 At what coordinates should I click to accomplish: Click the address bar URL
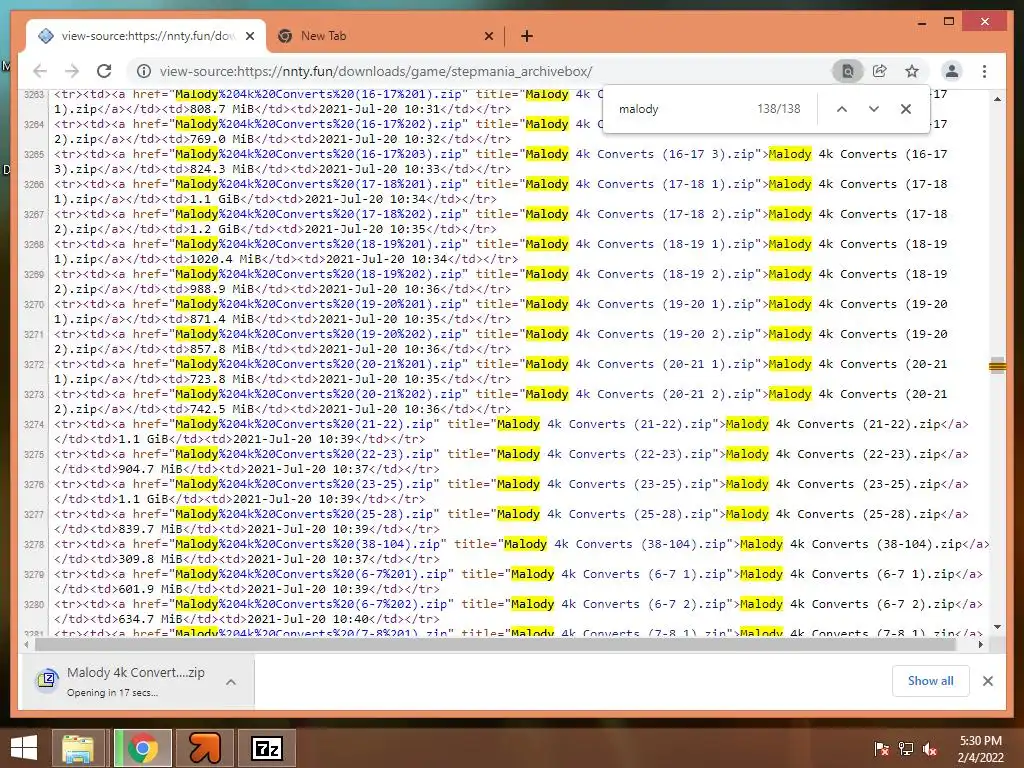coord(376,71)
